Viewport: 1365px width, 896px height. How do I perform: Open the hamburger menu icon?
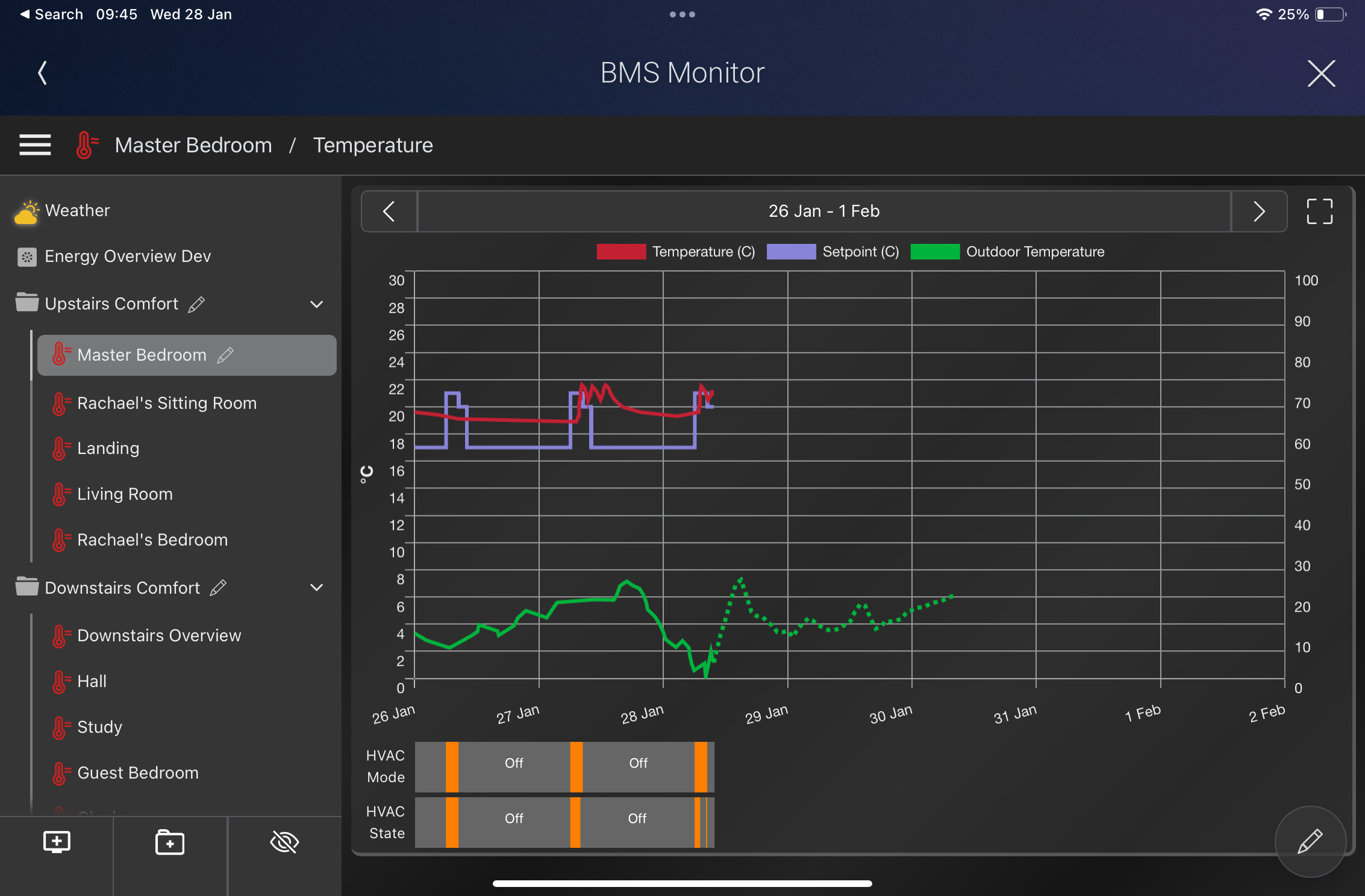click(35, 145)
